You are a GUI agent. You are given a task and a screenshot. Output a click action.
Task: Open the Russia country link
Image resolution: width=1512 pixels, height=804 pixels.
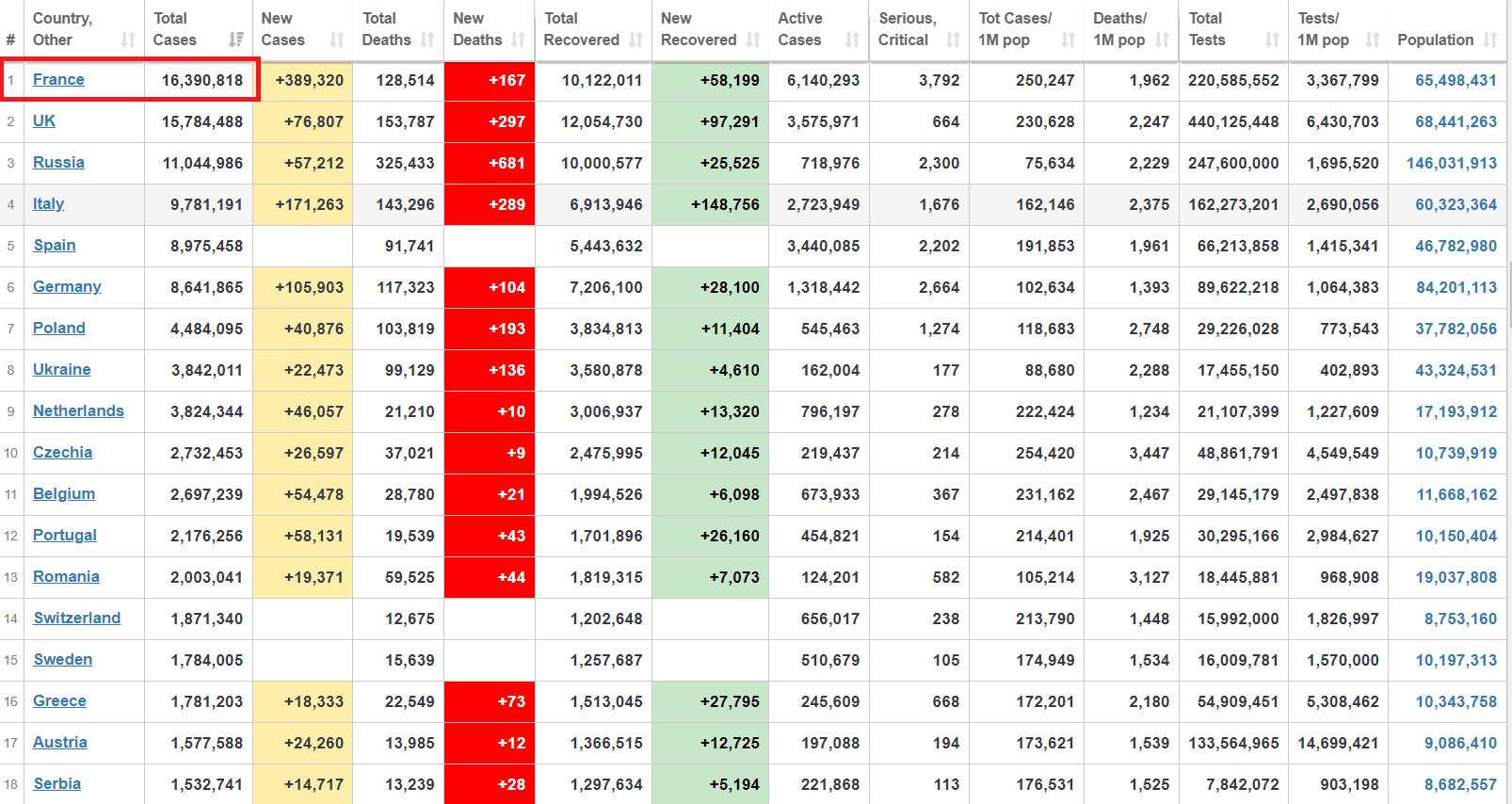click(x=58, y=163)
